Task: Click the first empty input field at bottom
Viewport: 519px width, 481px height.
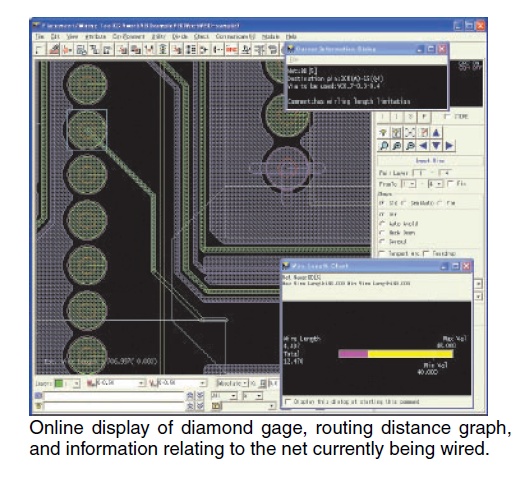Action: pyautogui.click(x=114, y=396)
